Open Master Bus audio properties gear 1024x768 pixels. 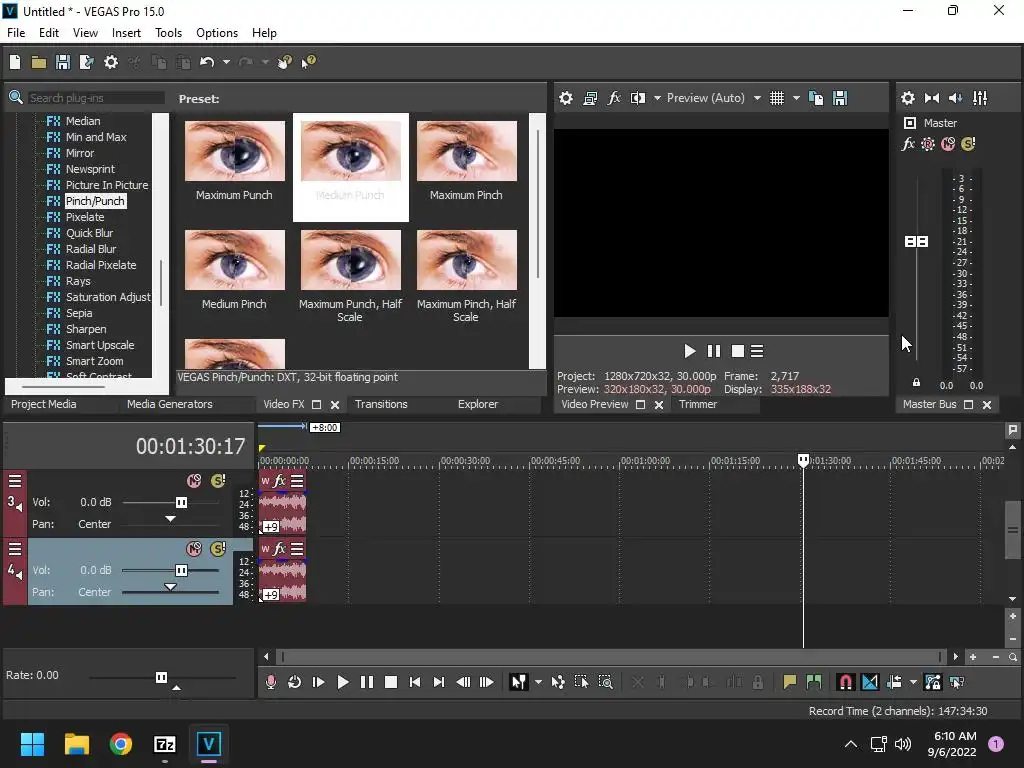908,98
